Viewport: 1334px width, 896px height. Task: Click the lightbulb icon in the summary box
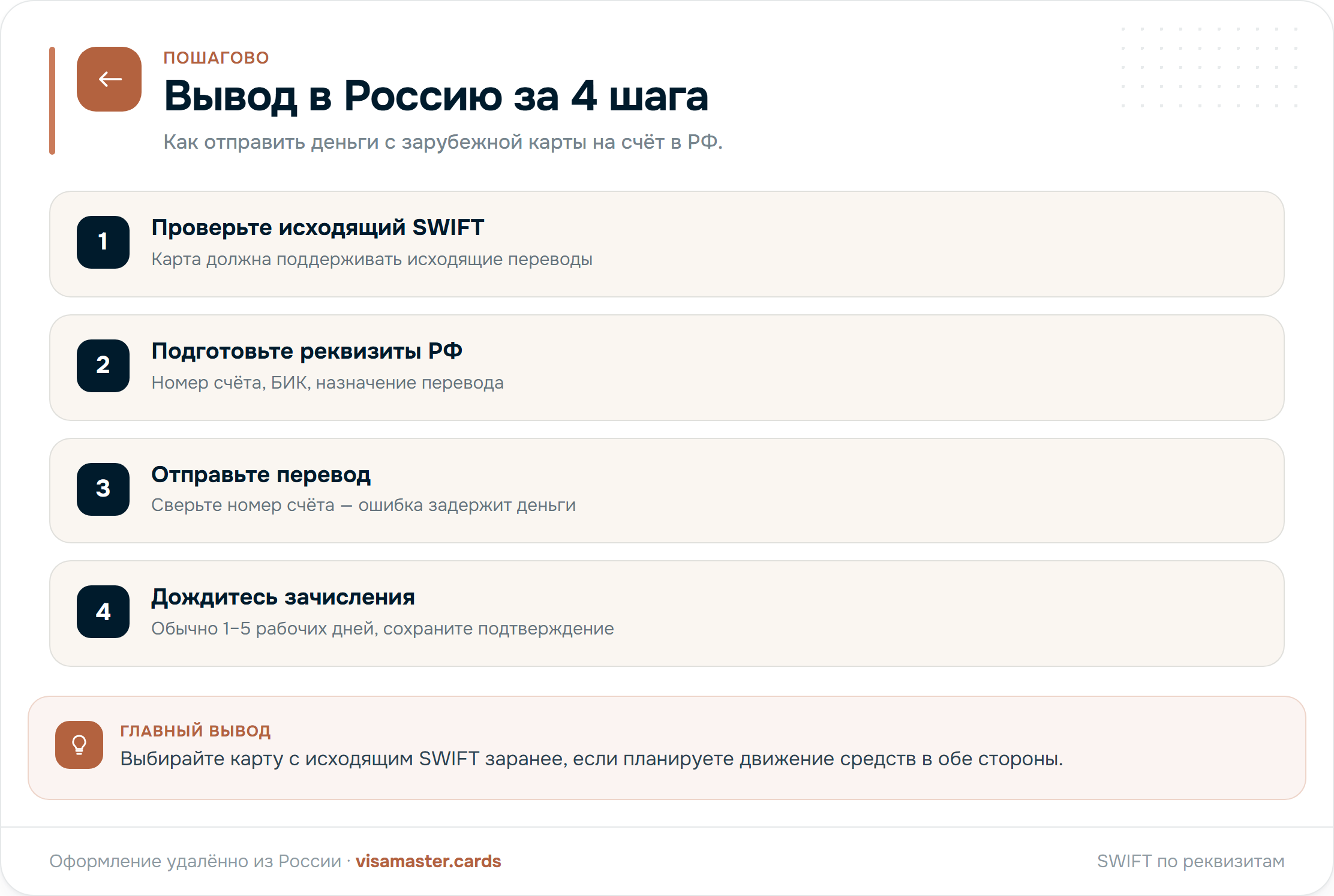pos(79,745)
